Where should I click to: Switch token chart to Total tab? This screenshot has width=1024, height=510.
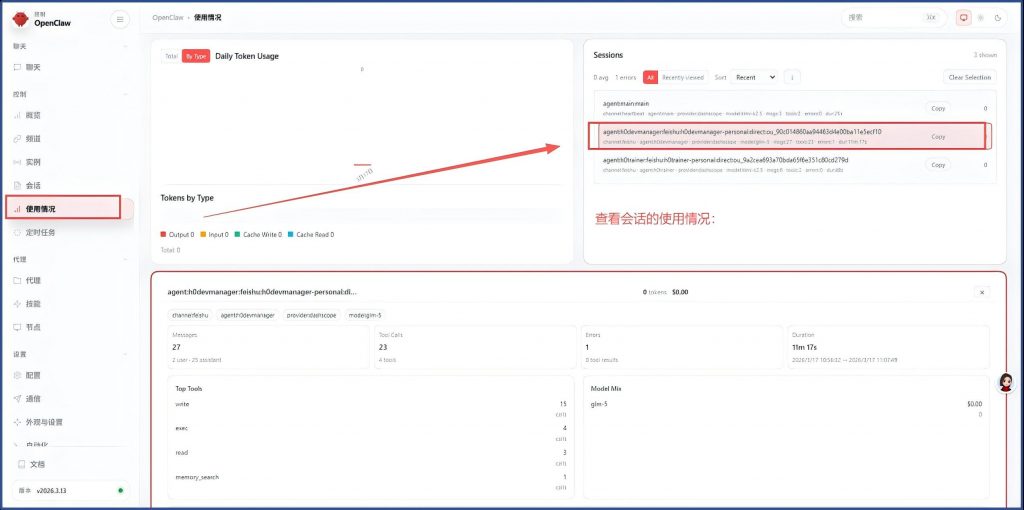tap(171, 56)
